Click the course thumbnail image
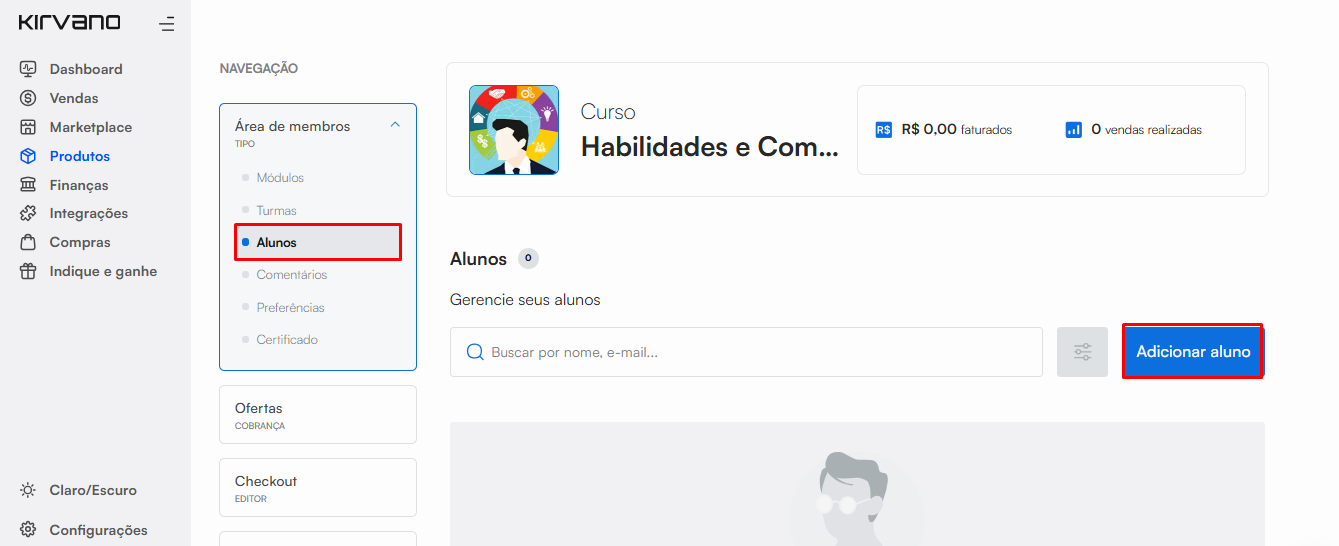The width and height of the screenshot is (1339, 546). click(514, 130)
